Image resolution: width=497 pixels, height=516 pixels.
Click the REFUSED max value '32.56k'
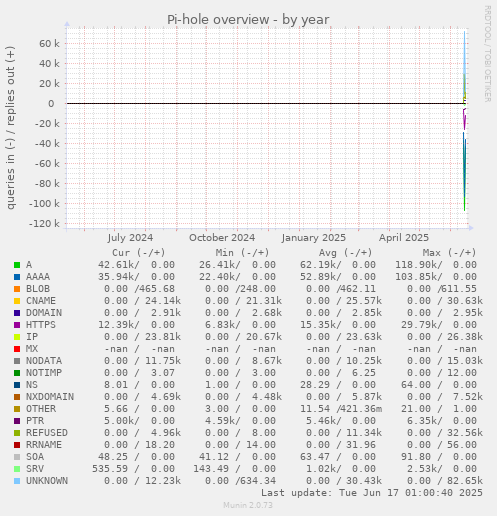465,433
